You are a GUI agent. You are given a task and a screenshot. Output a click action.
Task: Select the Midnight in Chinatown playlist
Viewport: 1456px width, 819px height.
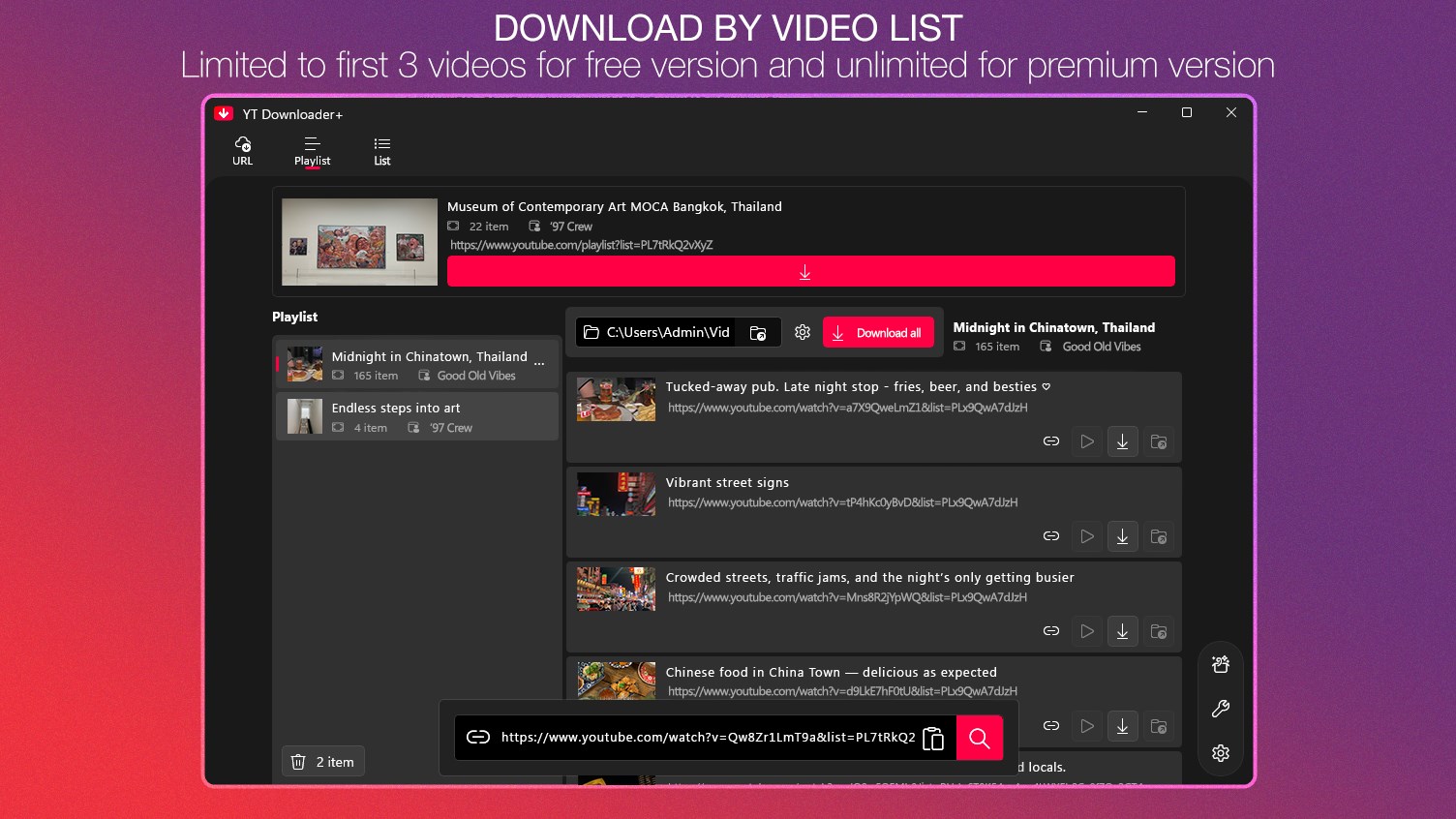click(416, 363)
